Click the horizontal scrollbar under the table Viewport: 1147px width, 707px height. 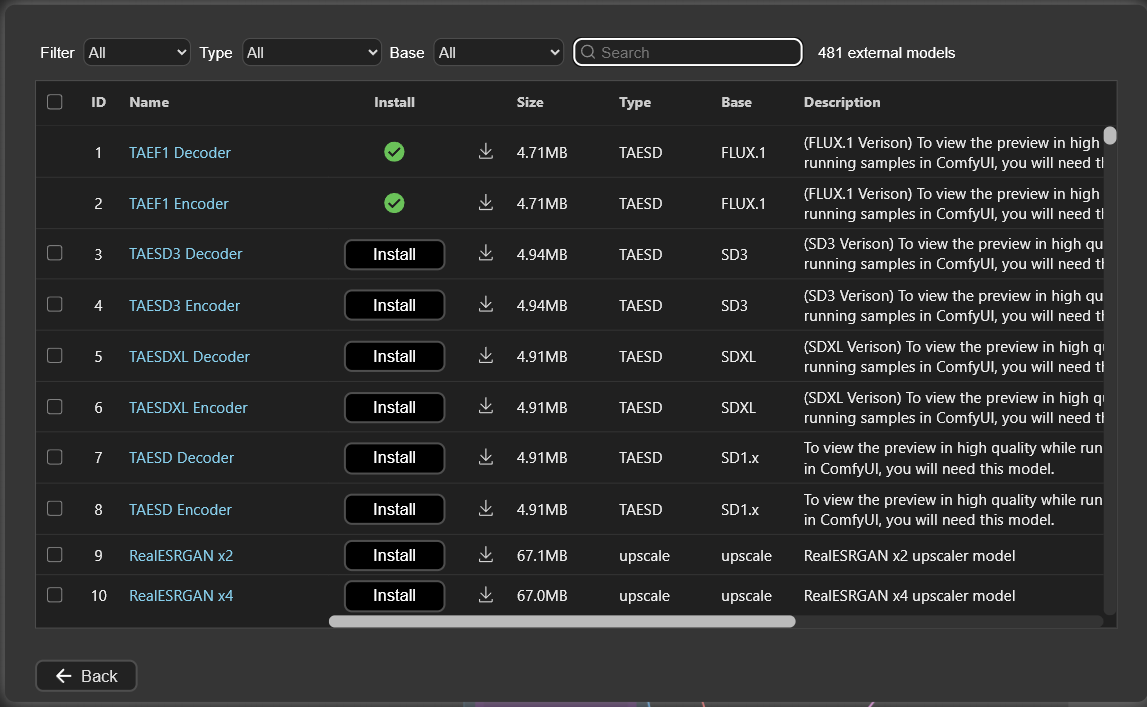coord(562,621)
